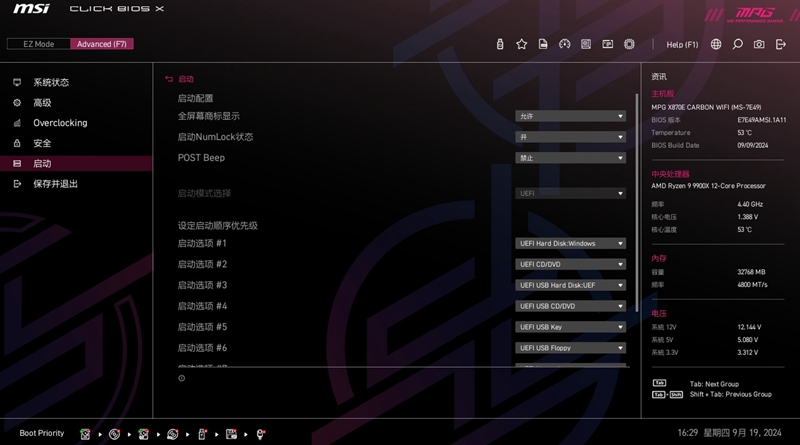This screenshot has height=445, width=800.
Task: Switch to EZ Mode
Action: point(39,44)
